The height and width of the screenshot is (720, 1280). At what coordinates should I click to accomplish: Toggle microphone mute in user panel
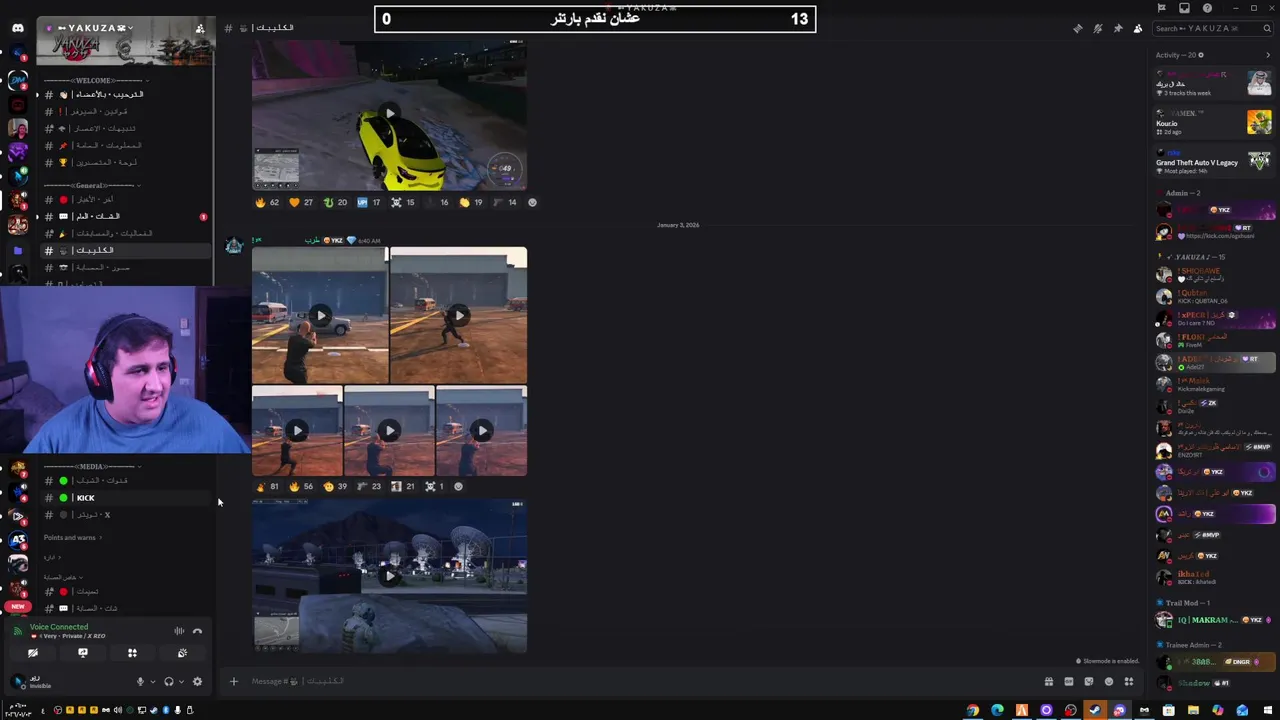tap(140, 682)
